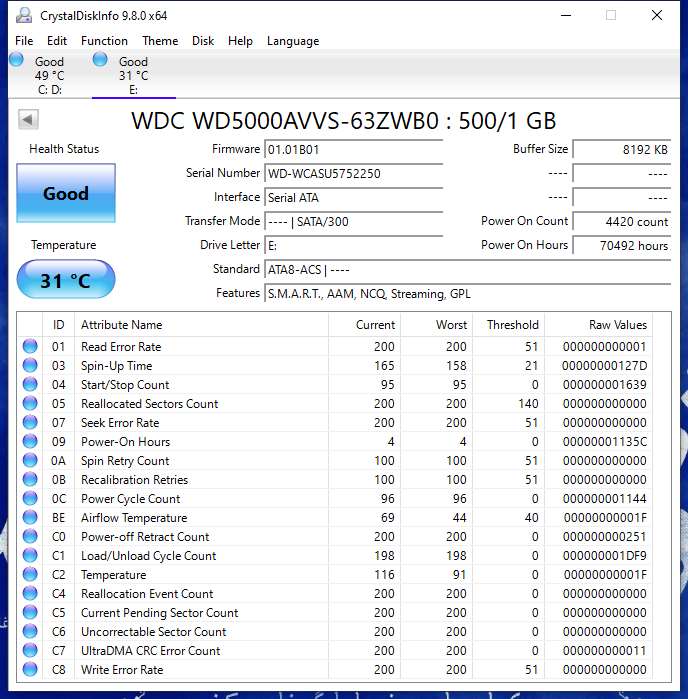The width and height of the screenshot is (688, 699).
Task: Open the Edit menu
Action: click(57, 41)
